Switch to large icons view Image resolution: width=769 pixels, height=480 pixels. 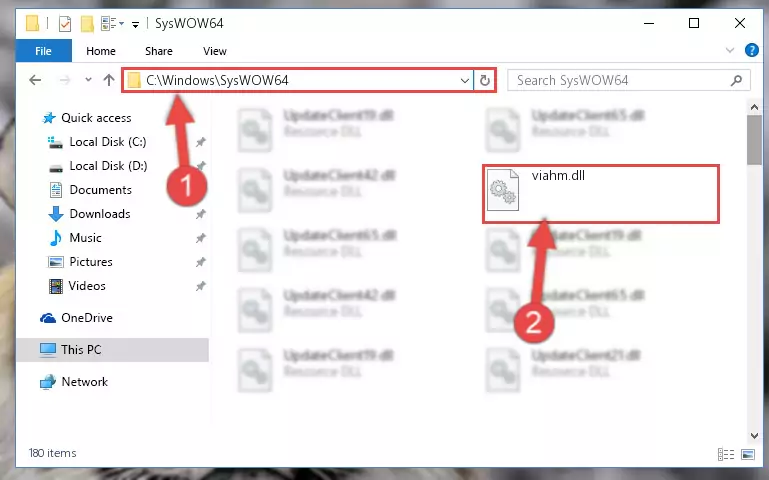click(748, 455)
